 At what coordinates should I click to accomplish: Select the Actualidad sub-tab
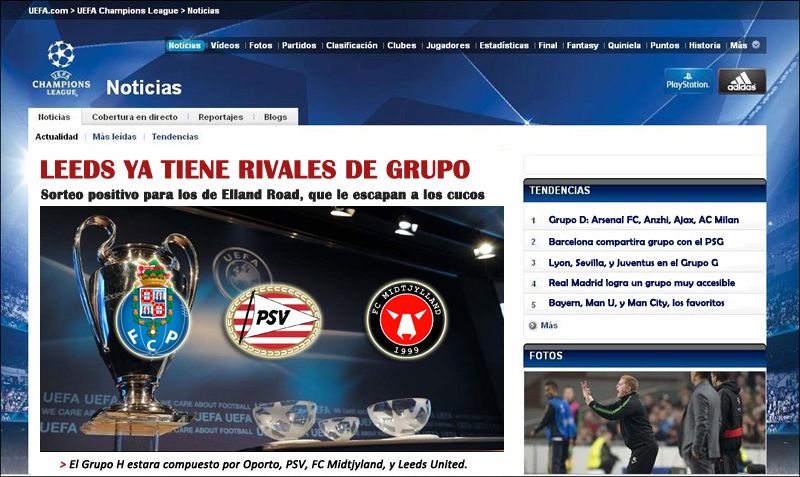pyautogui.click(x=57, y=137)
